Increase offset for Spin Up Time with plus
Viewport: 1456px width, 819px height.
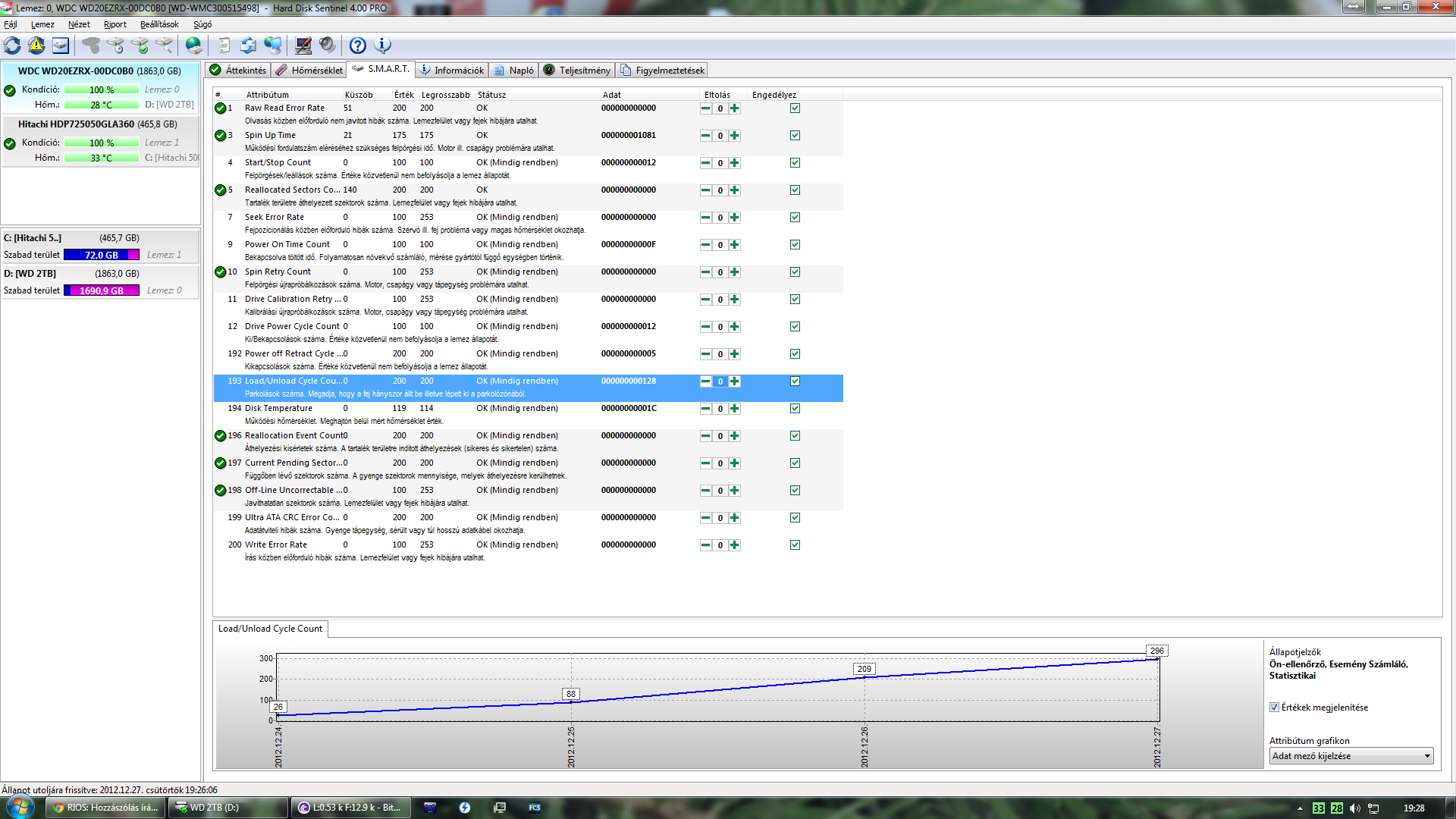point(734,136)
